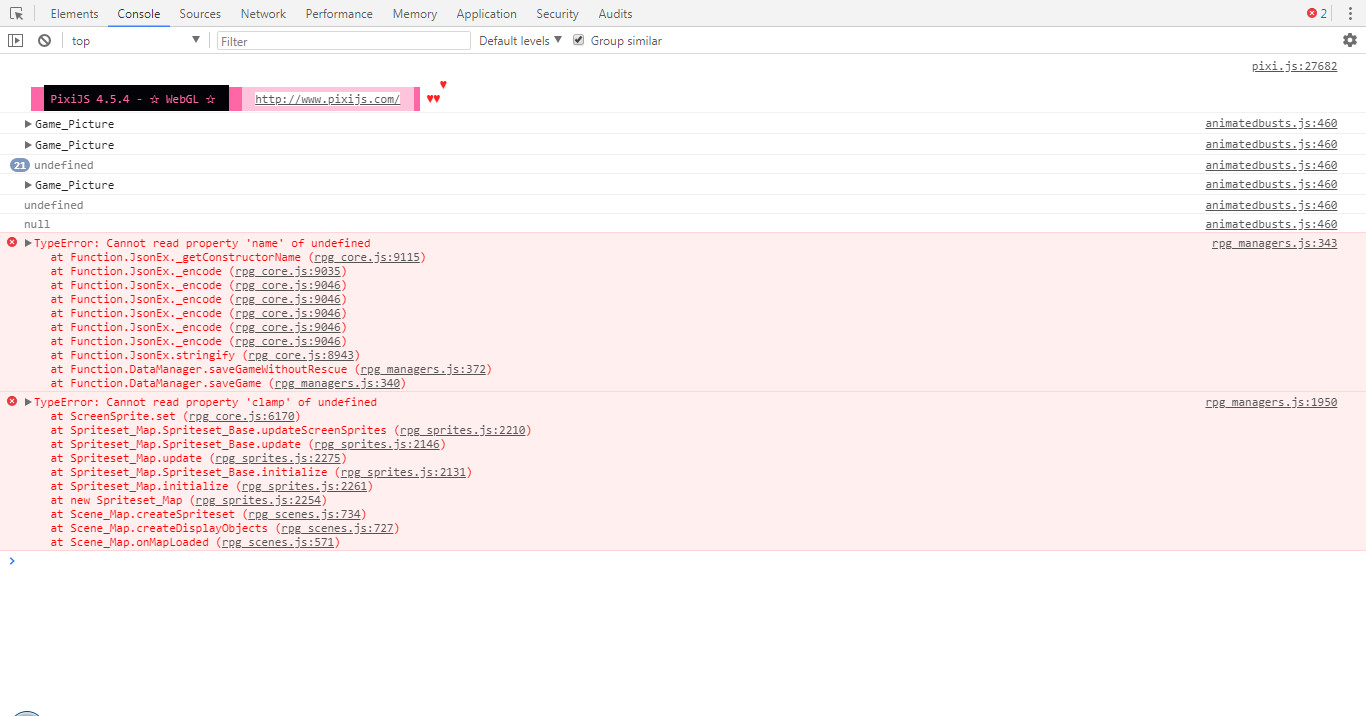The width and height of the screenshot is (1366, 716).
Task: Click the error icon beside 'name' TypeError
Action: [12, 242]
